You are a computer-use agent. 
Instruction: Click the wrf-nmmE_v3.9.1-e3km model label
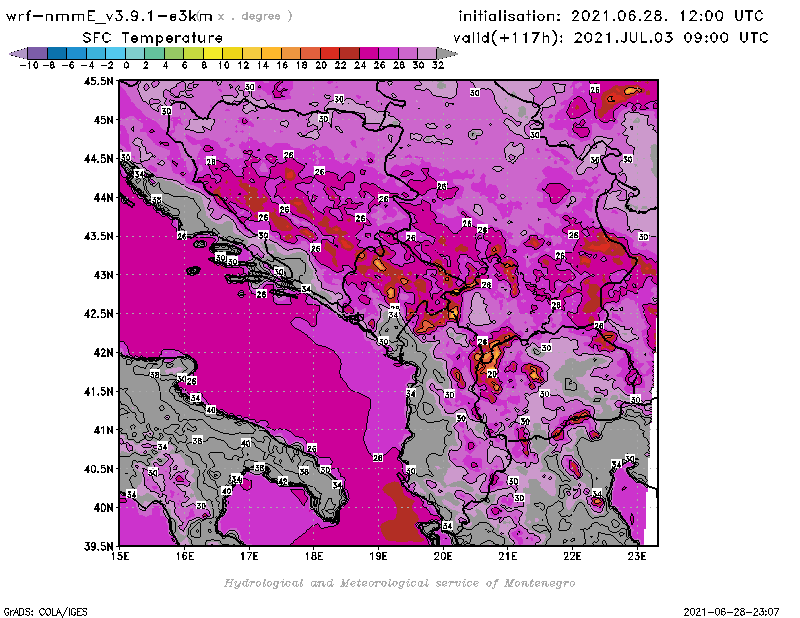[109, 16]
